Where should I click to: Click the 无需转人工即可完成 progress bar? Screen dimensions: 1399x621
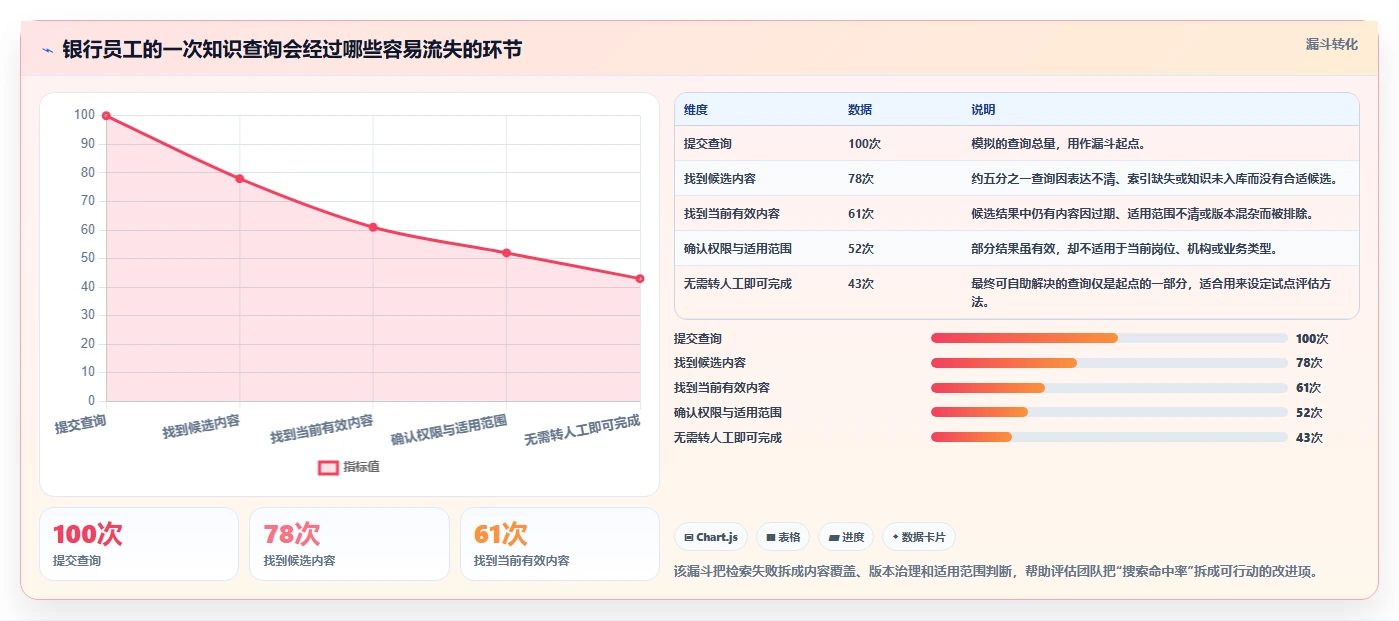[x=1109, y=438]
